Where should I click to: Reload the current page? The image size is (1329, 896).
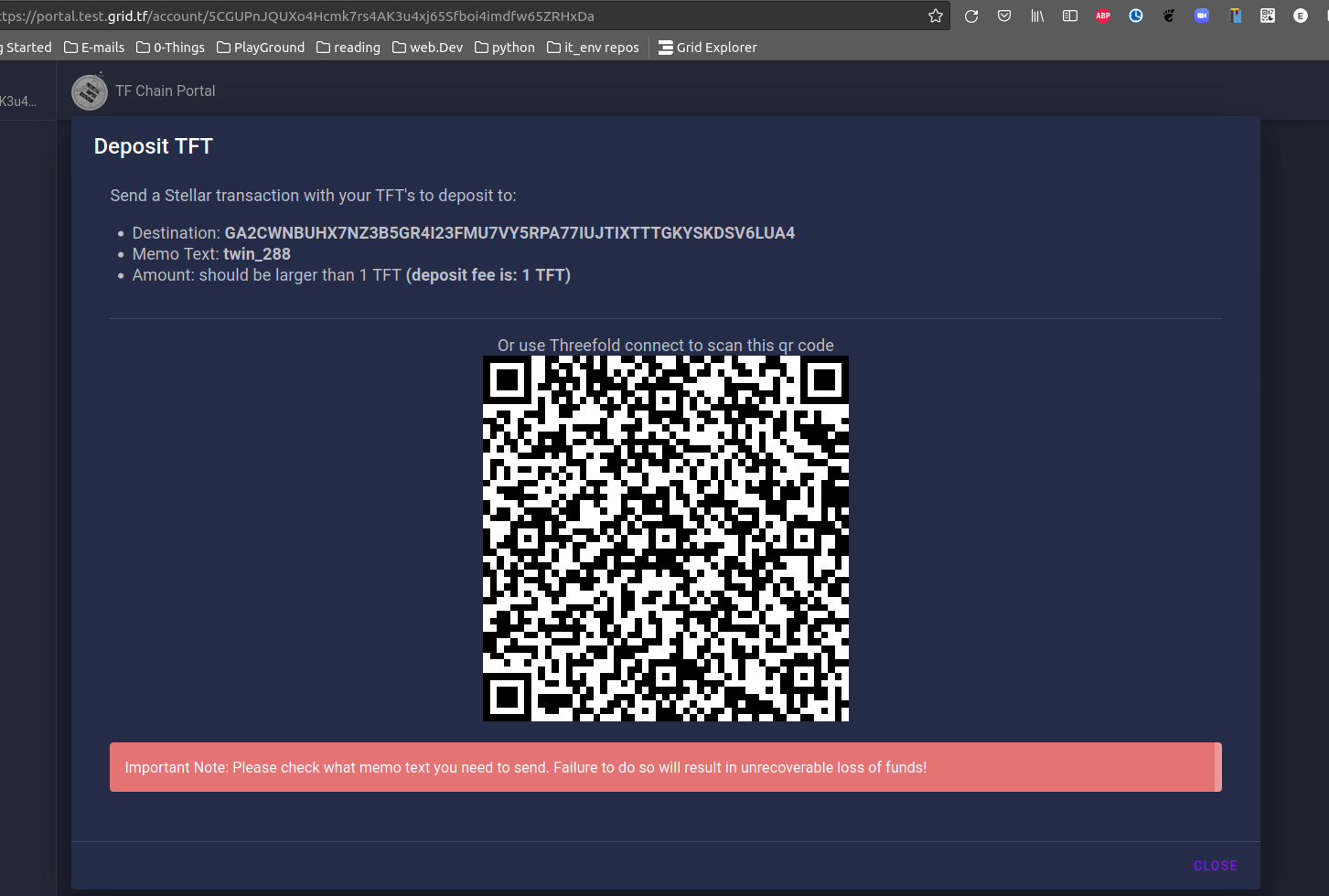970,16
